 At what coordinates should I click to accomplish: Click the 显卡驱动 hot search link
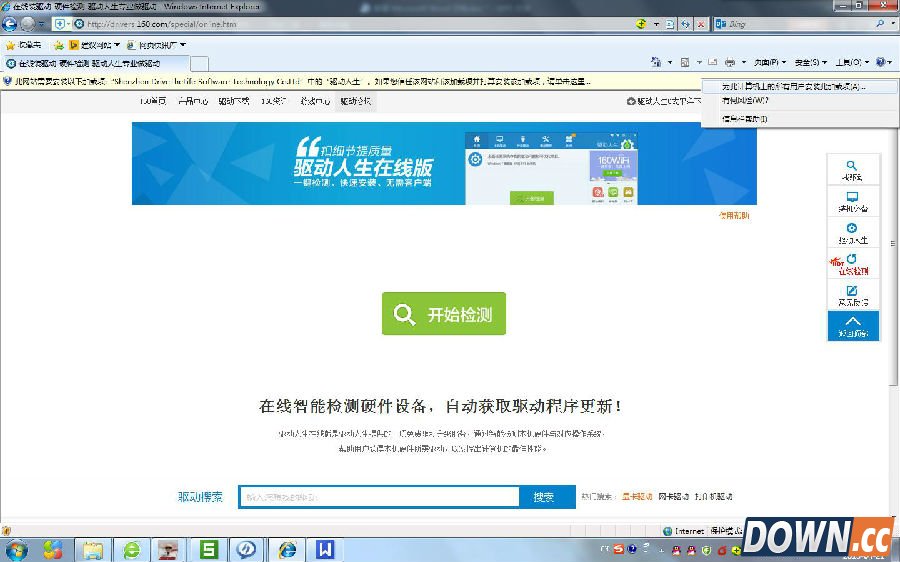click(637, 497)
